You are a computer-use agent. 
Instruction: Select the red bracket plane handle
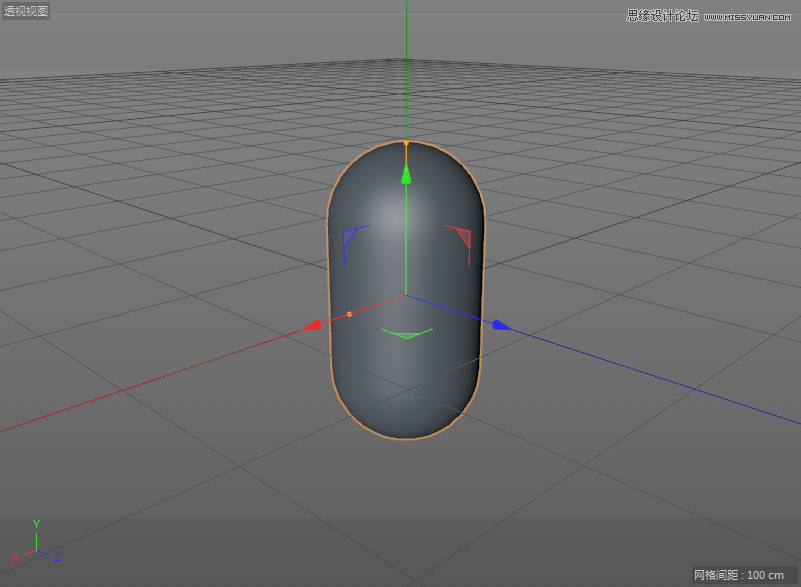461,238
